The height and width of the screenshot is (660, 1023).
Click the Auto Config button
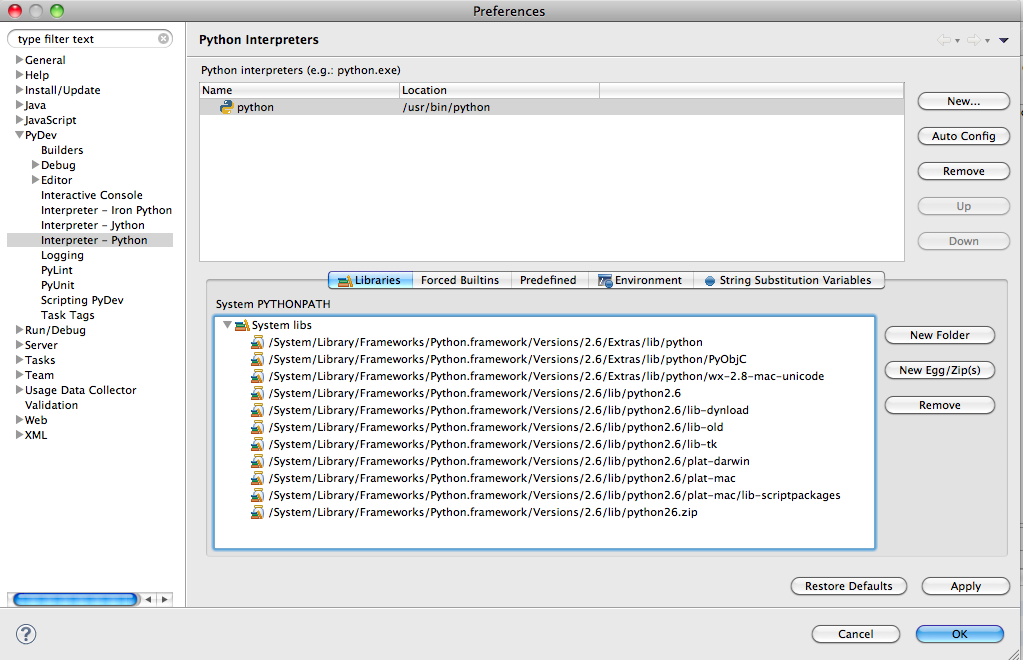[x=962, y=136]
